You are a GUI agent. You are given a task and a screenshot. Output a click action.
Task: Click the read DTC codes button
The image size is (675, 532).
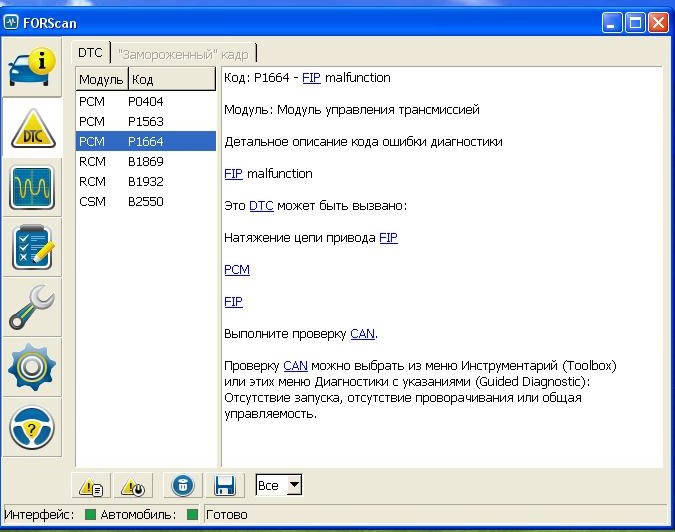91,486
